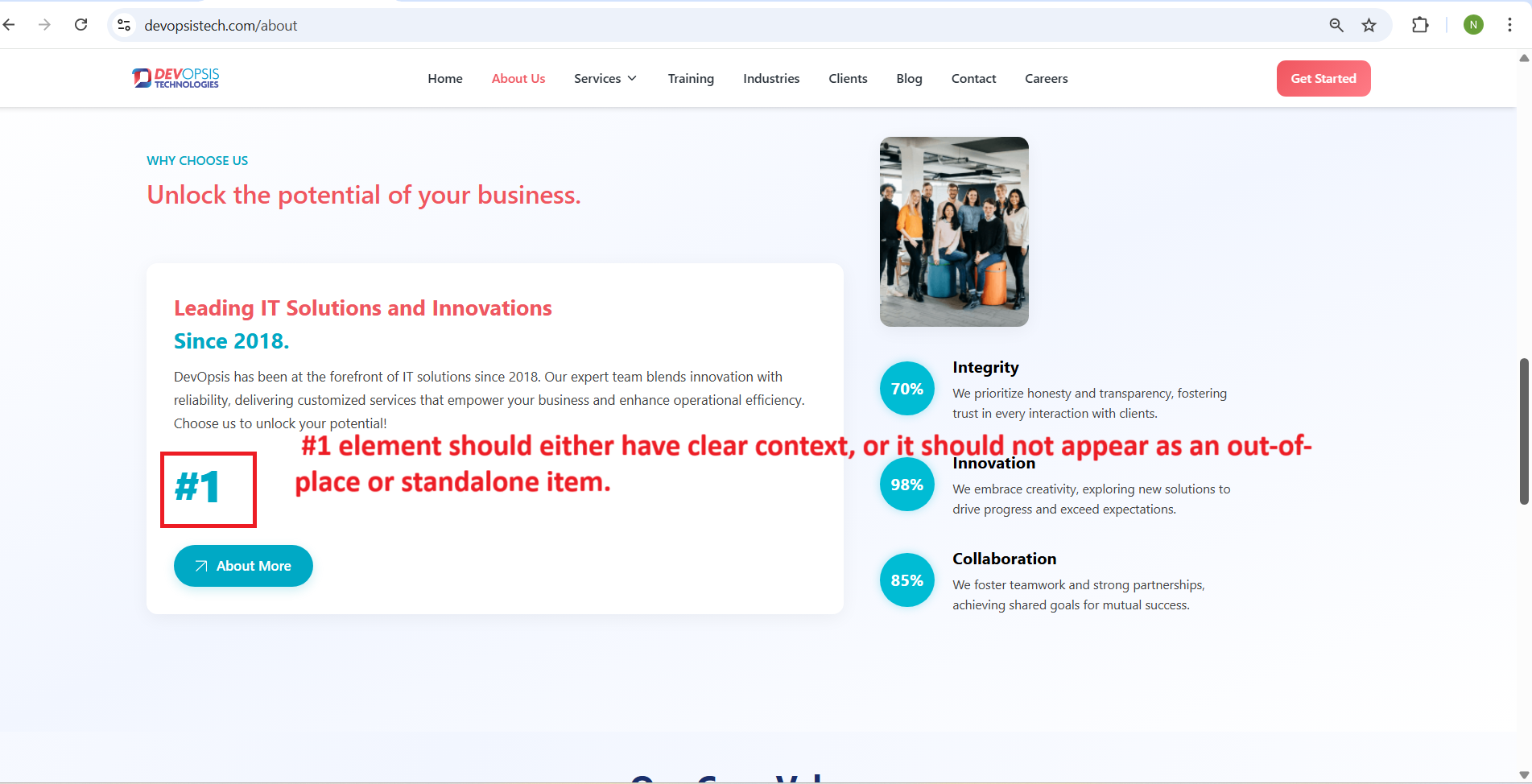Click the browser back arrow
The image size is (1532, 784).
(x=10, y=25)
